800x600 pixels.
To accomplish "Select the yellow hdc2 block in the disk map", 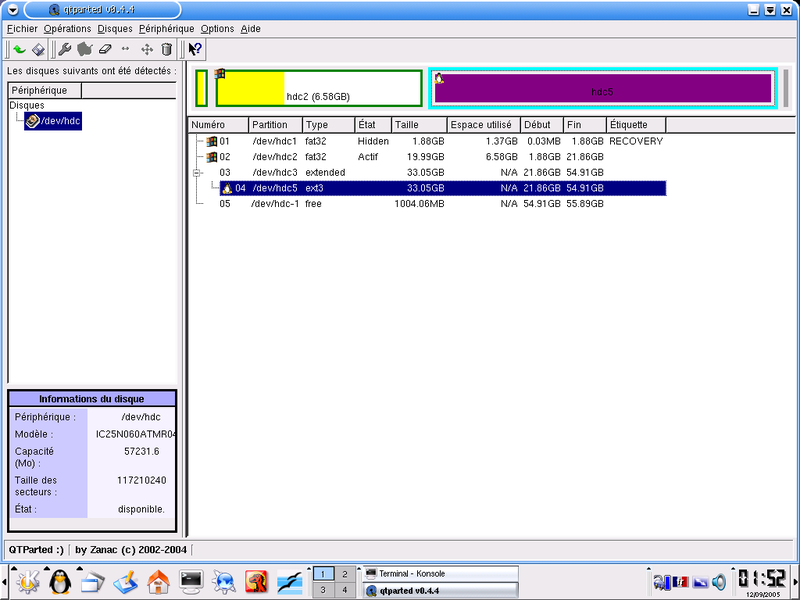I will point(319,88).
